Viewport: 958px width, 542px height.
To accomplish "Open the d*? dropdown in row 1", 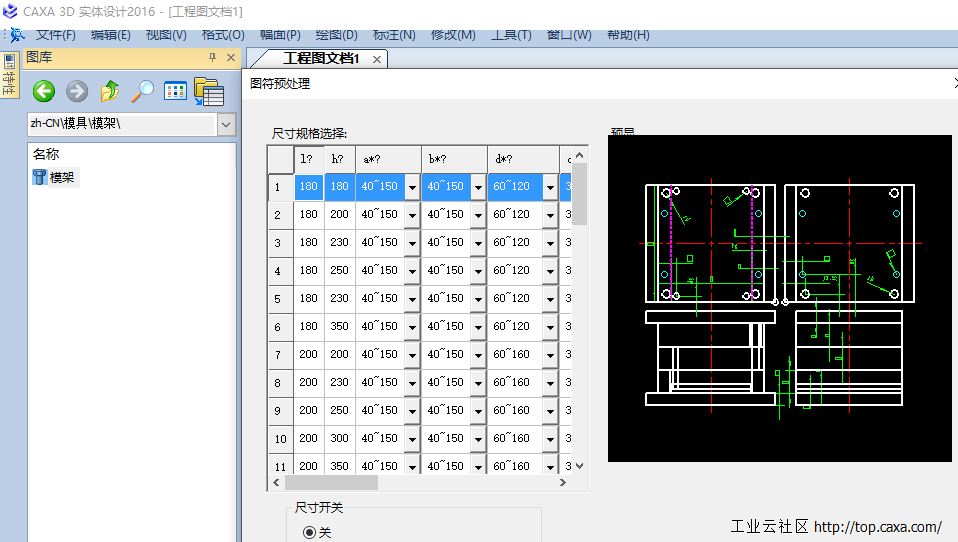I will coord(550,187).
